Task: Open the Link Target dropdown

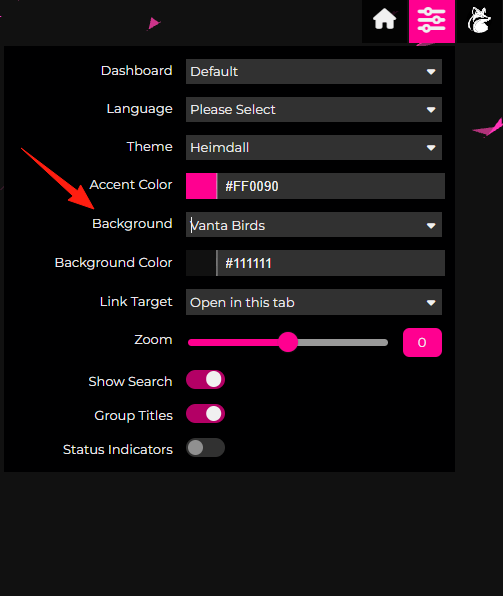Action: point(314,302)
